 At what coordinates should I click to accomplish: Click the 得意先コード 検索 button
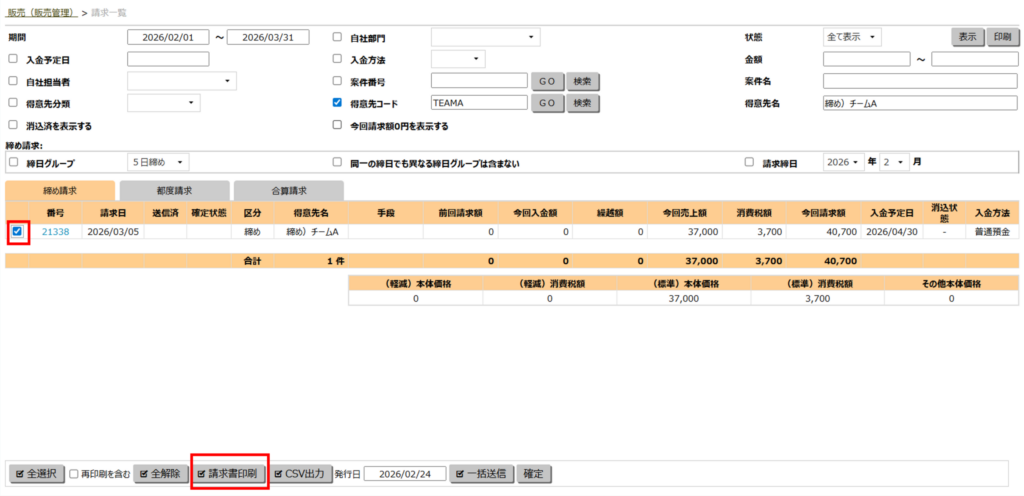pos(582,102)
